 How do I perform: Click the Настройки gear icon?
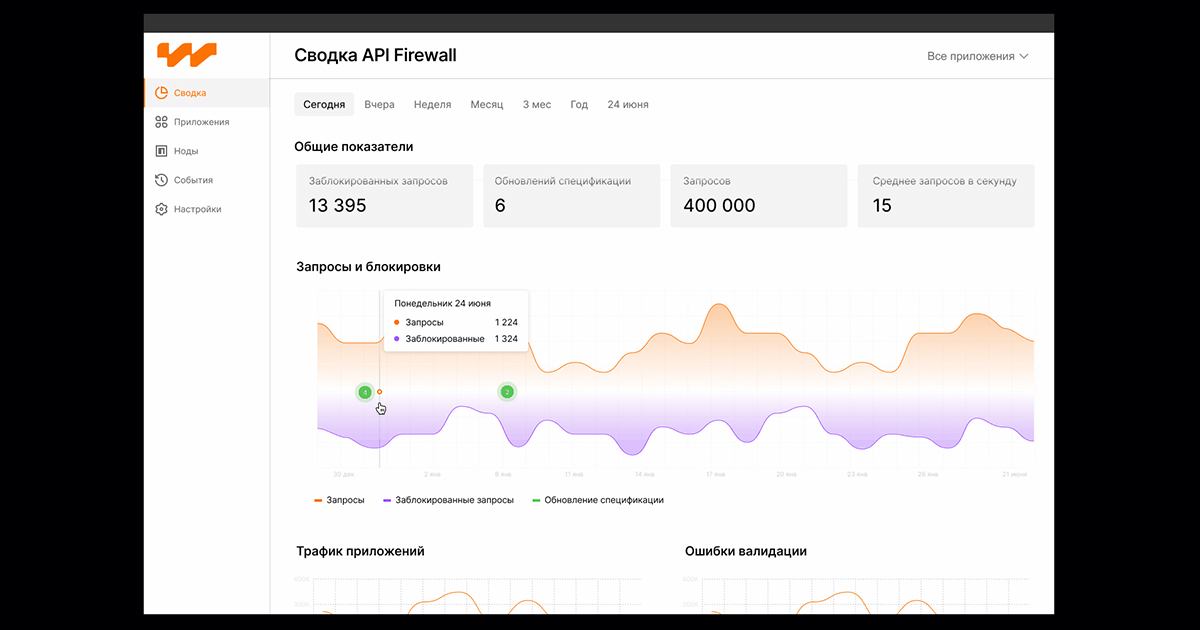[161, 209]
